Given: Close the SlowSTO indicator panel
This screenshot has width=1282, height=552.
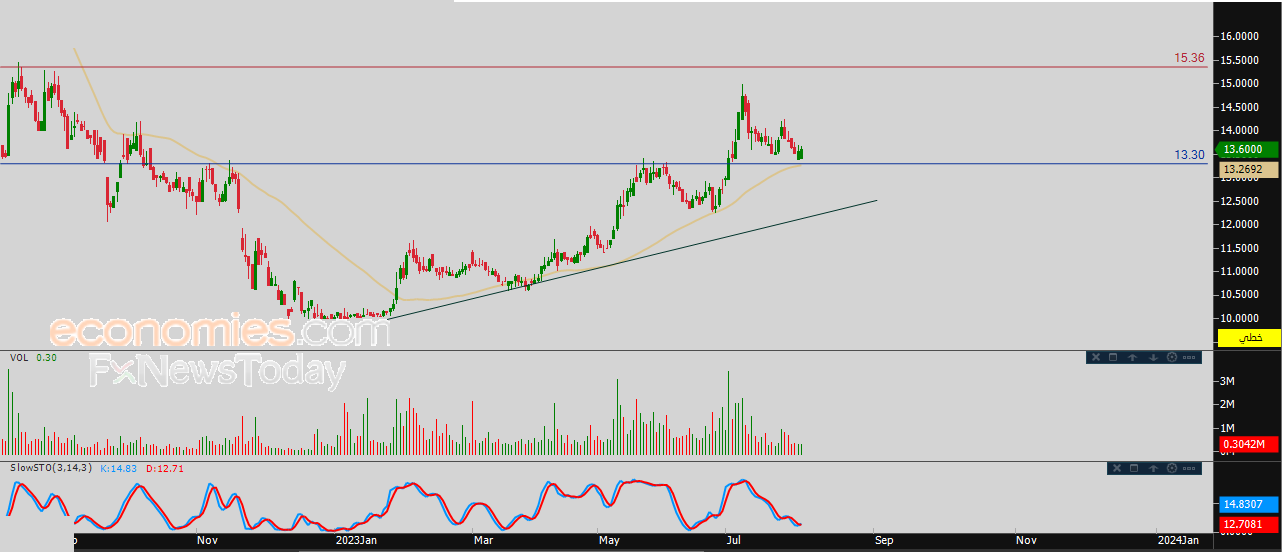Looking at the screenshot, I should pos(1117,468).
